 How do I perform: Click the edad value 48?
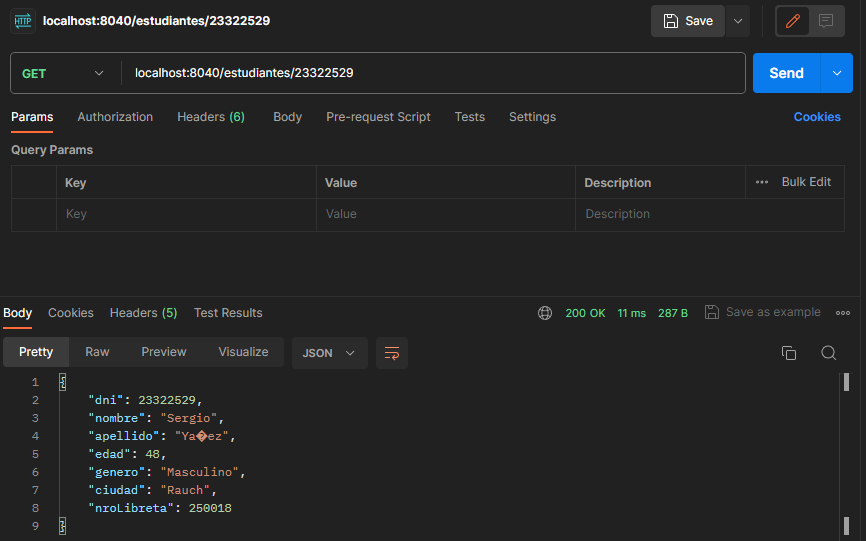[152, 454]
